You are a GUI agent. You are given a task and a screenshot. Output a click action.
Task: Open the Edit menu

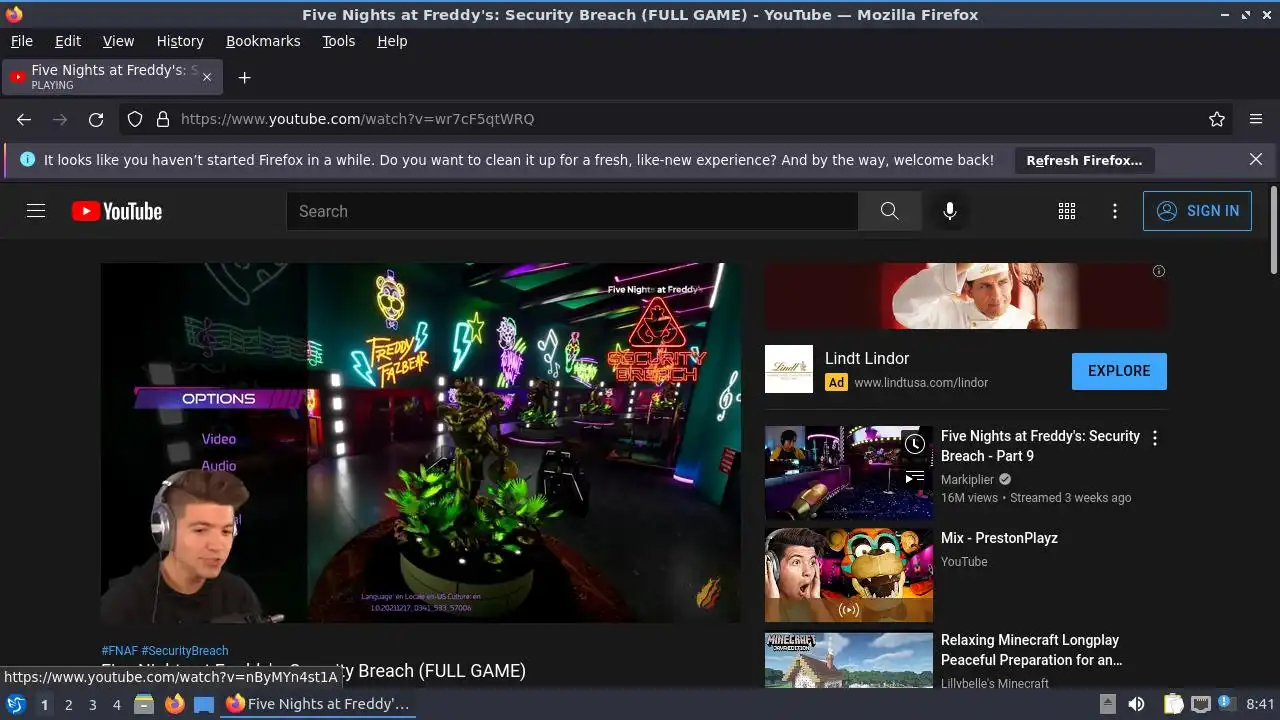click(x=68, y=41)
